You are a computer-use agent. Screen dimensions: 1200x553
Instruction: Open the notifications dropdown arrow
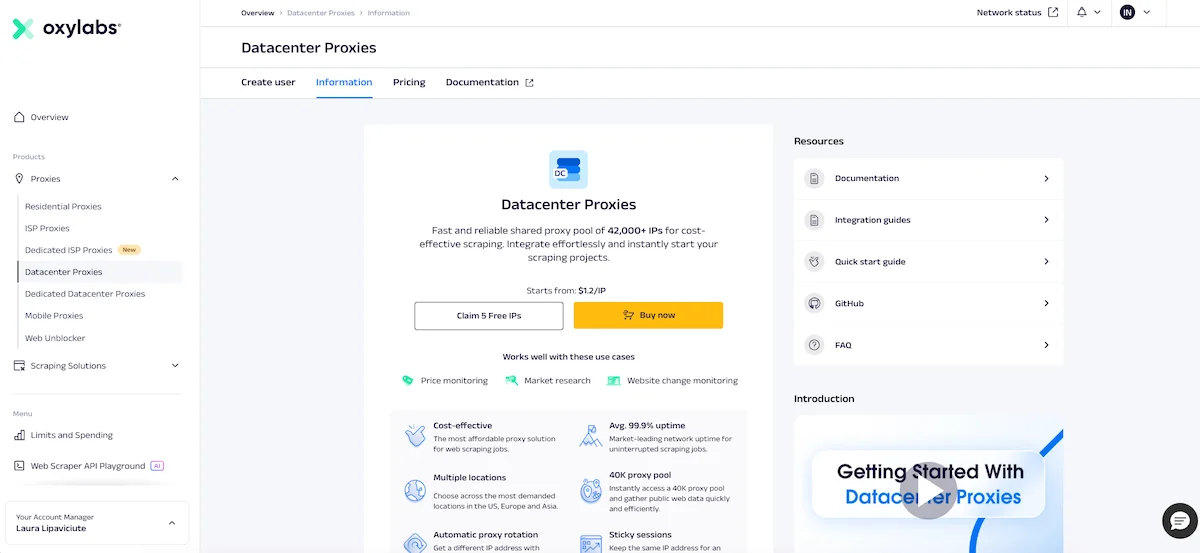click(1097, 12)
